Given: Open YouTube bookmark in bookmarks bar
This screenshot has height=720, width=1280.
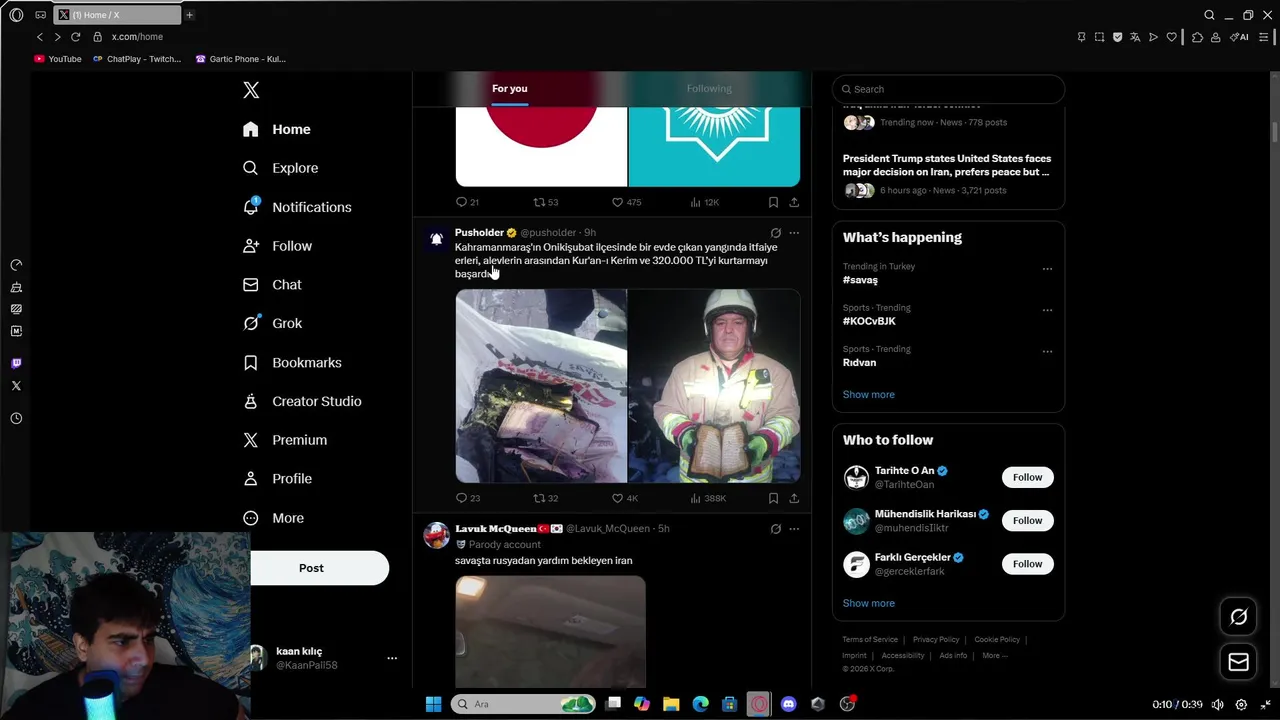Looking at the screenshot, I should (x=58, y=59).
